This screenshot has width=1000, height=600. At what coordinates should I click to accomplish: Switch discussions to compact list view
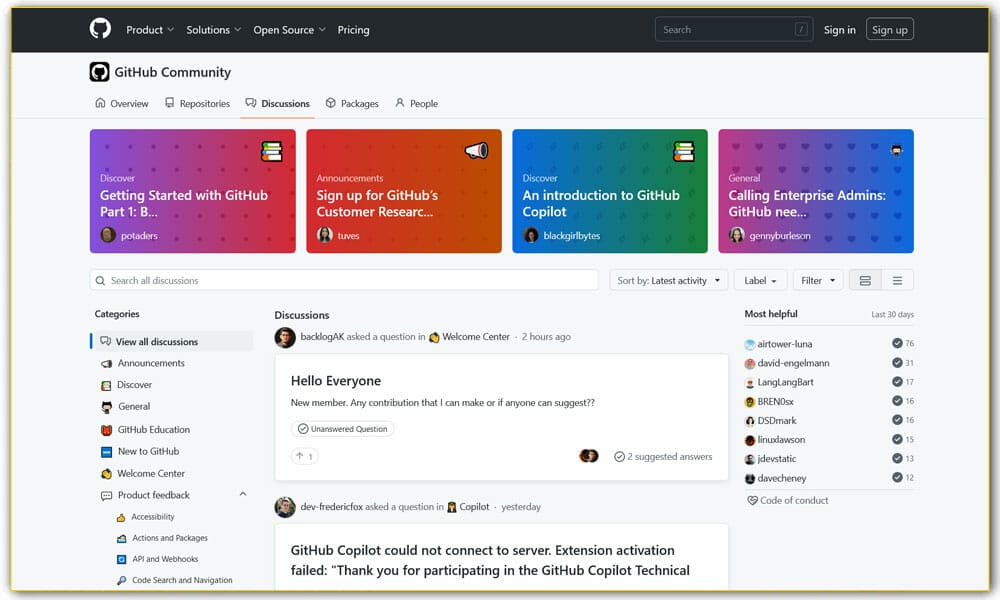coord(898,279)
